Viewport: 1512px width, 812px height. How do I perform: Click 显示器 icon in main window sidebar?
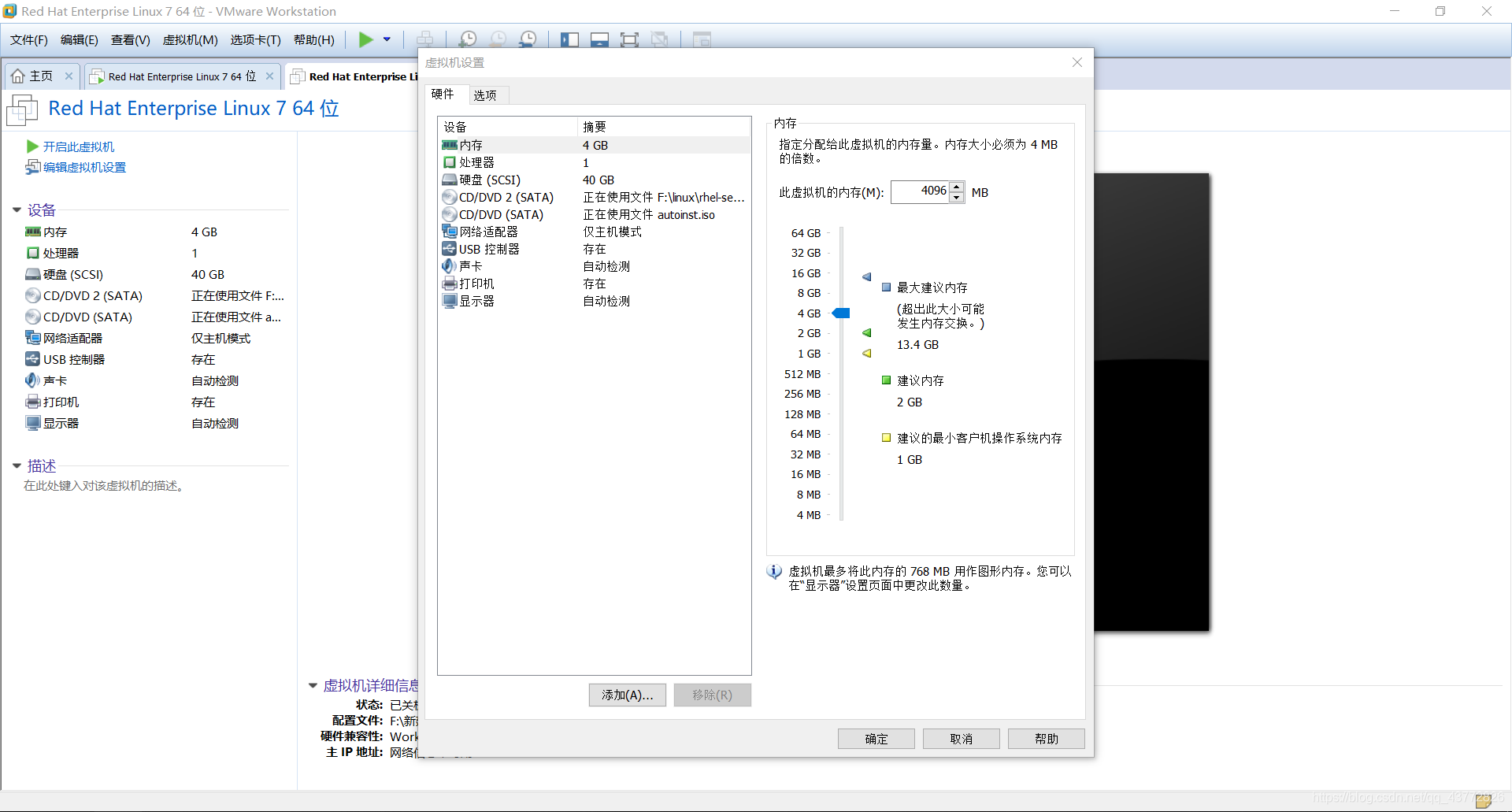[33, 423]
